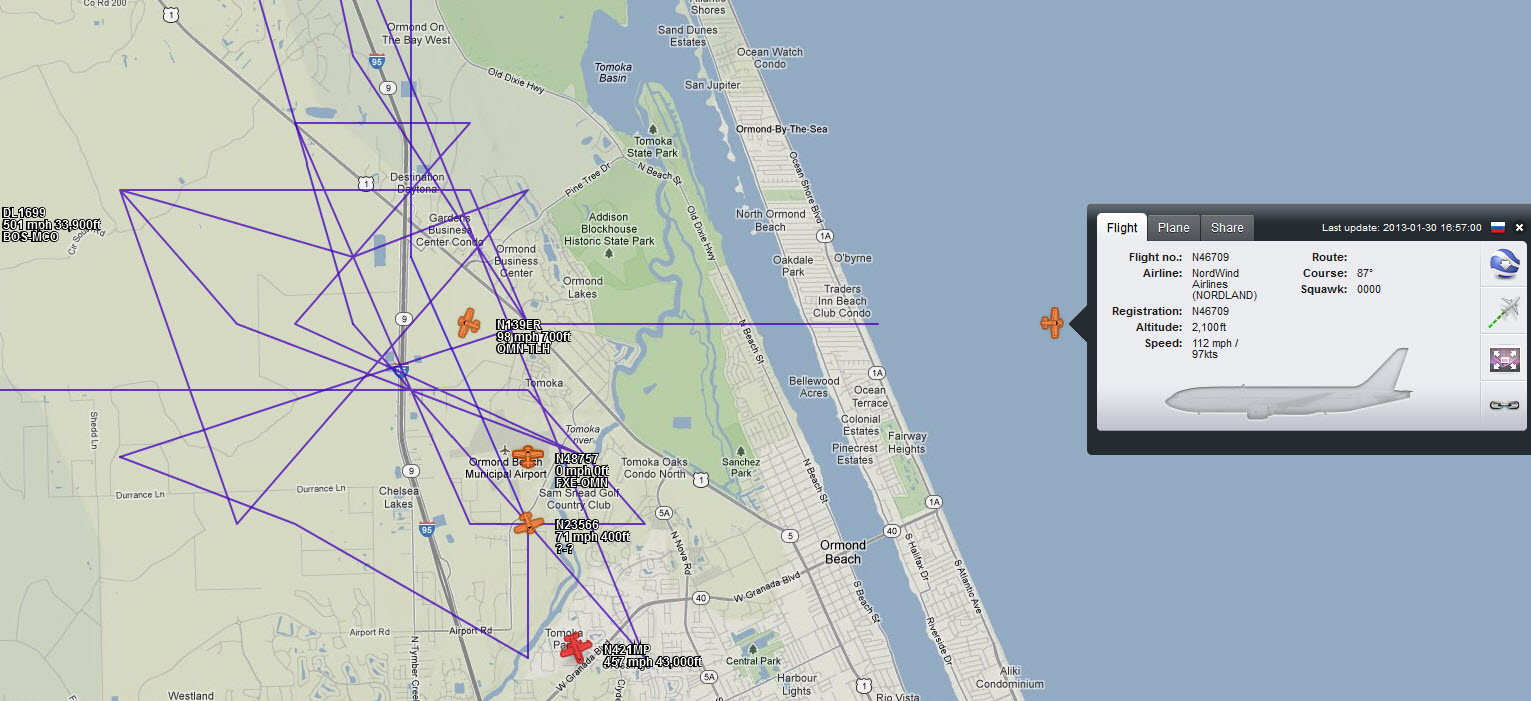This screenshot has width=1531, height=701.
Task: Open the Google Earth download icon
Action: click(1503, 264)
